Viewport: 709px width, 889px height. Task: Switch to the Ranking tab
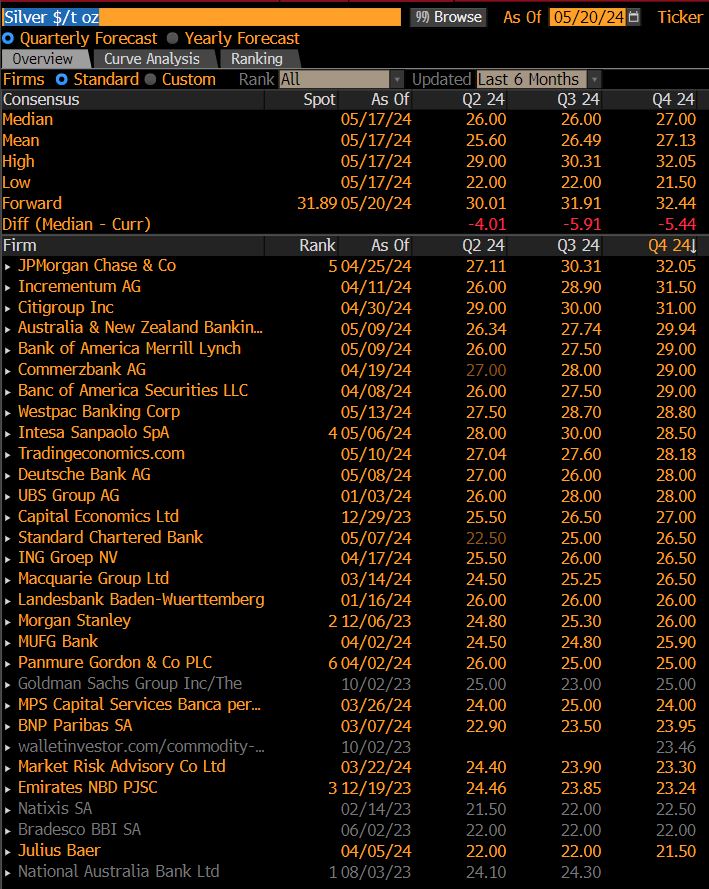(x=257, y=59)
